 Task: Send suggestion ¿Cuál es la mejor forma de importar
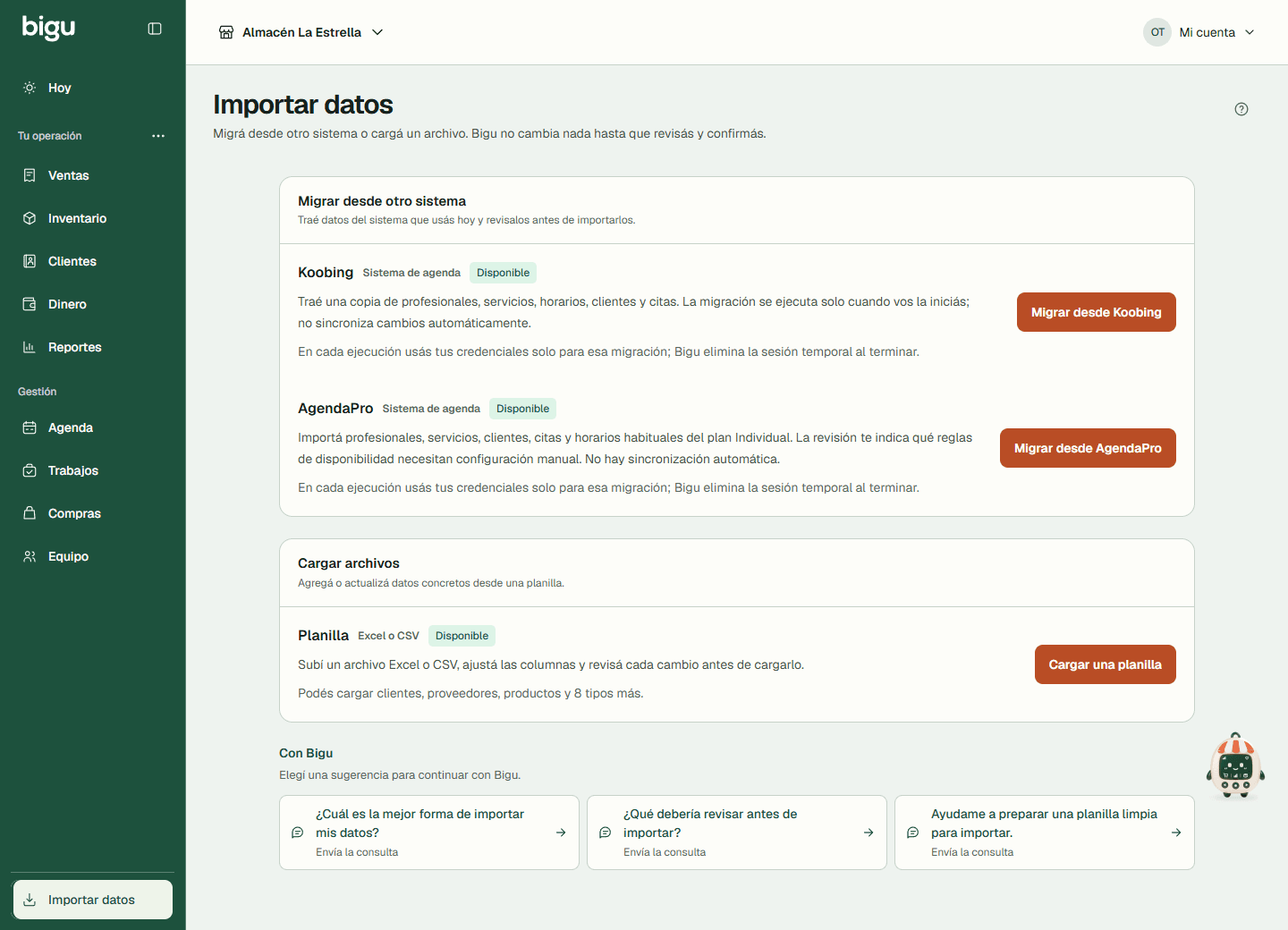(x=429, y=833)
